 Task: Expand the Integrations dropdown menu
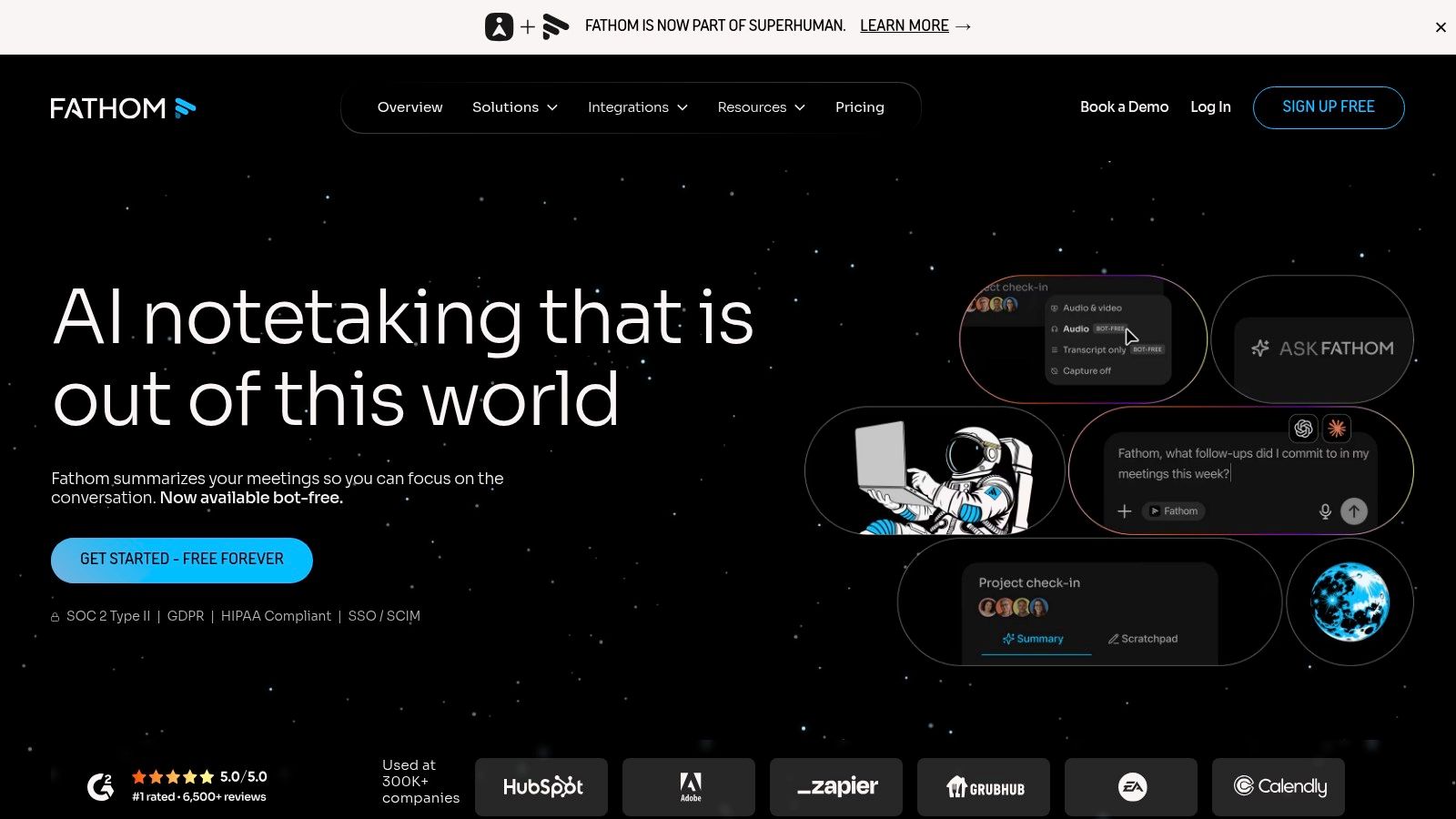point(638,107)
